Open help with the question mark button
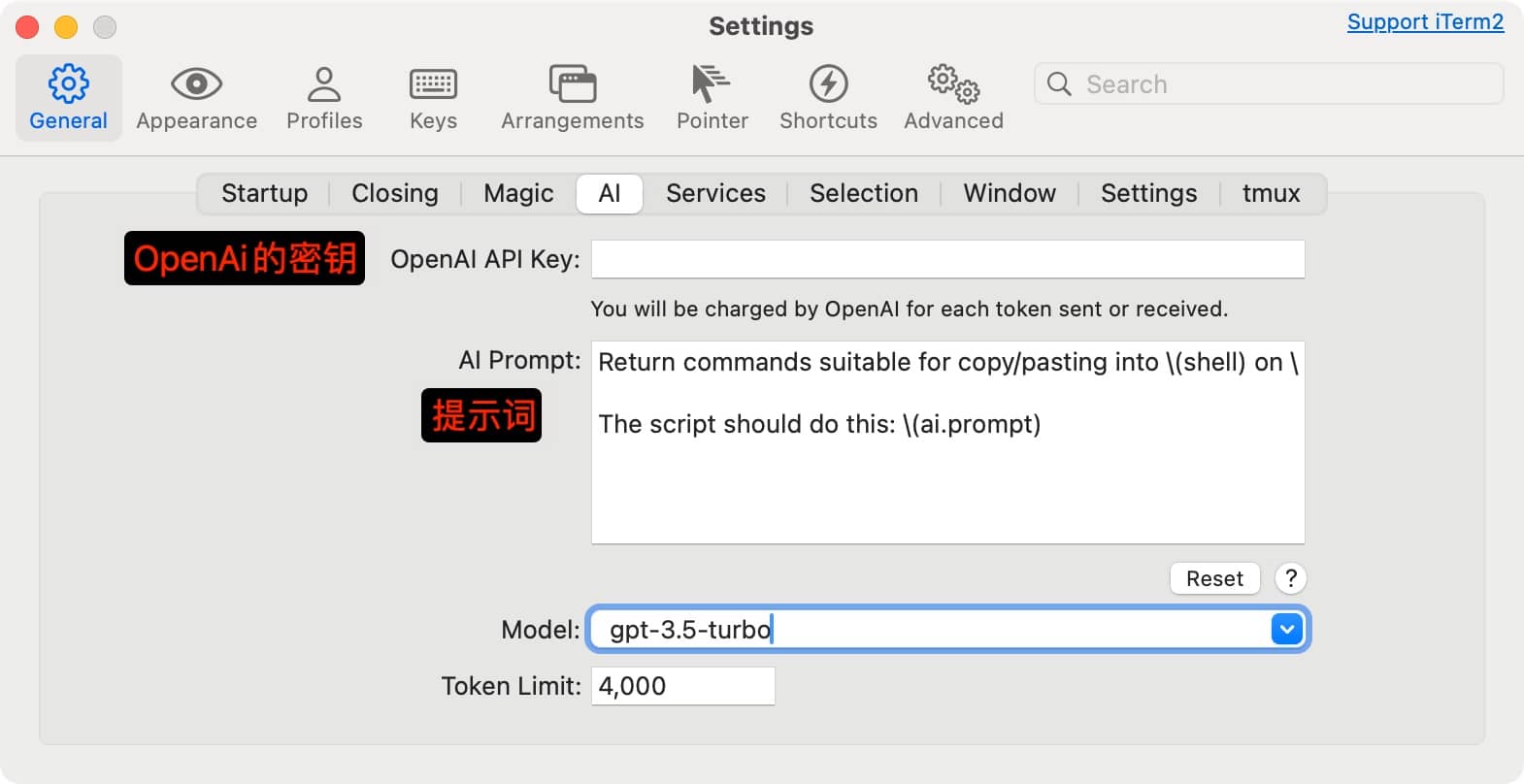 pos(1290,578)
